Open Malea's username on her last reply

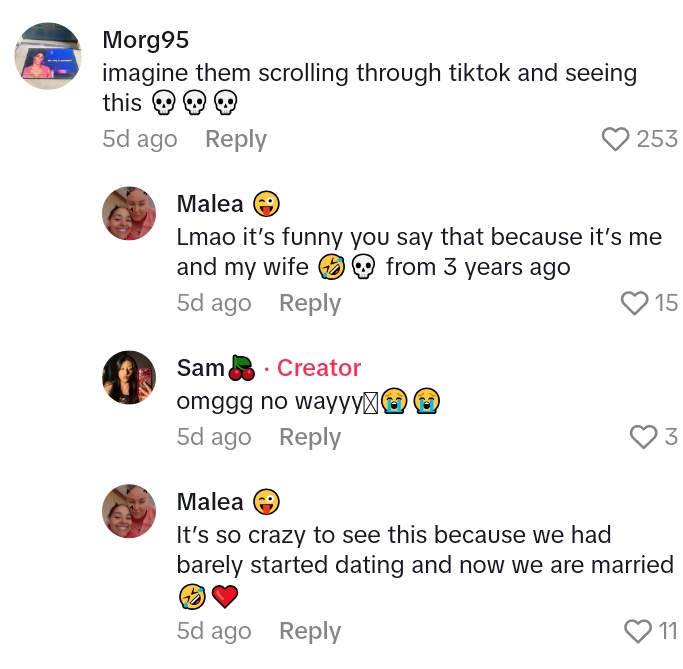tap(210, 502)
